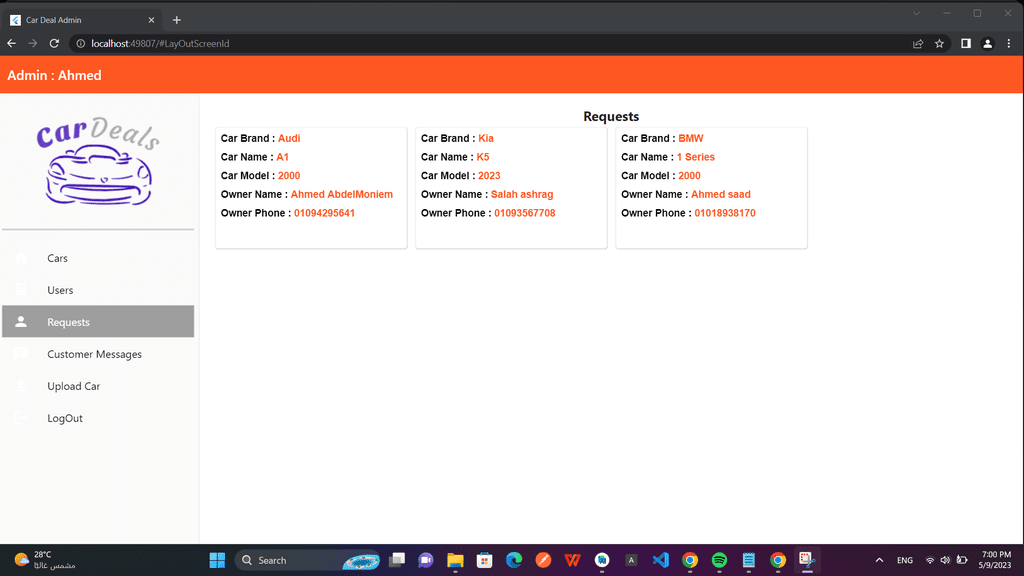Viewport: 1024px width, 576px height.
Task: Bookmark this page with the star icon
Action: (939, 44)
